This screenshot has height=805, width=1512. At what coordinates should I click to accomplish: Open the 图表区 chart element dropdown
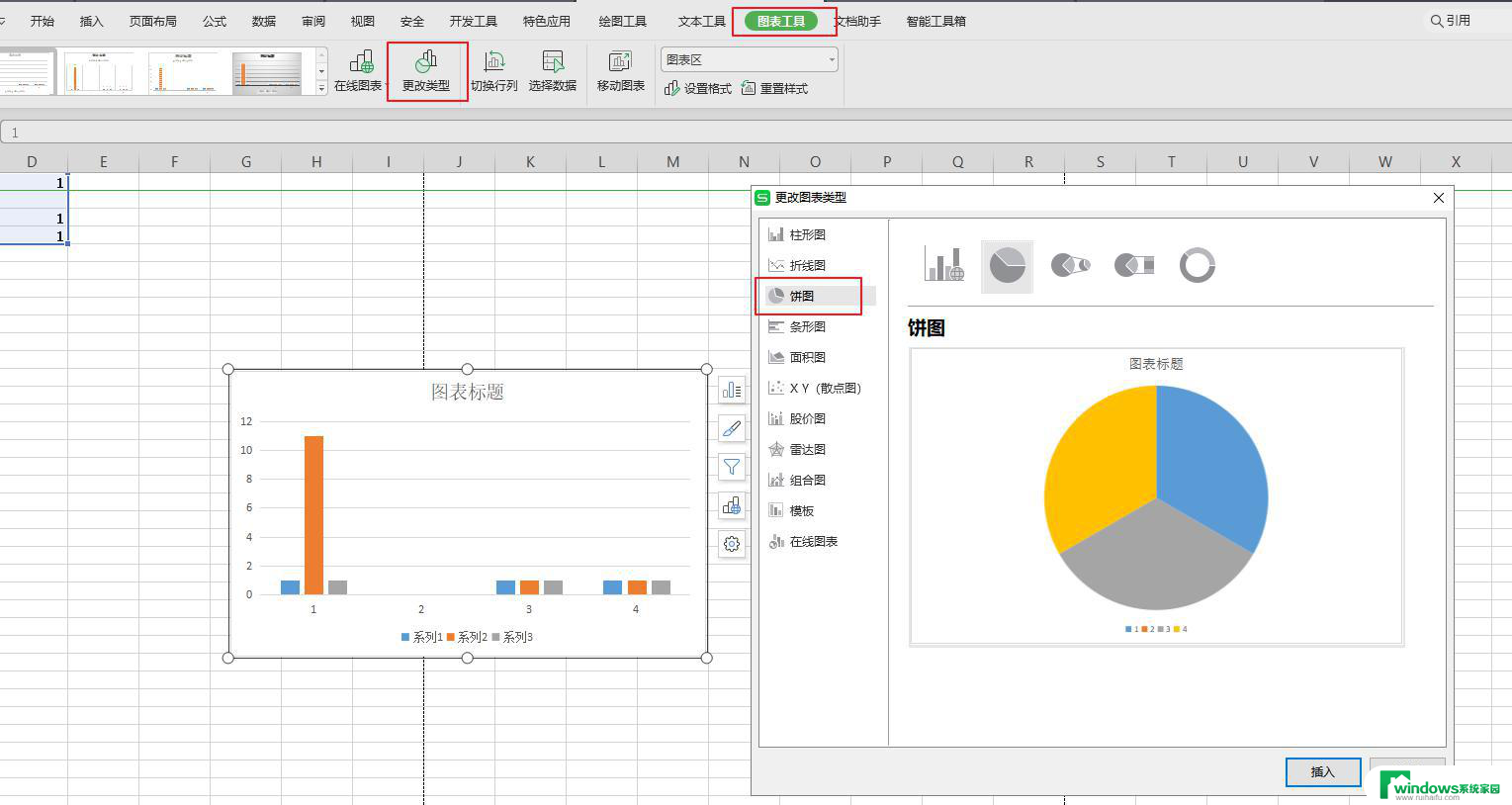pyautogui.click(x=750, y=59)
